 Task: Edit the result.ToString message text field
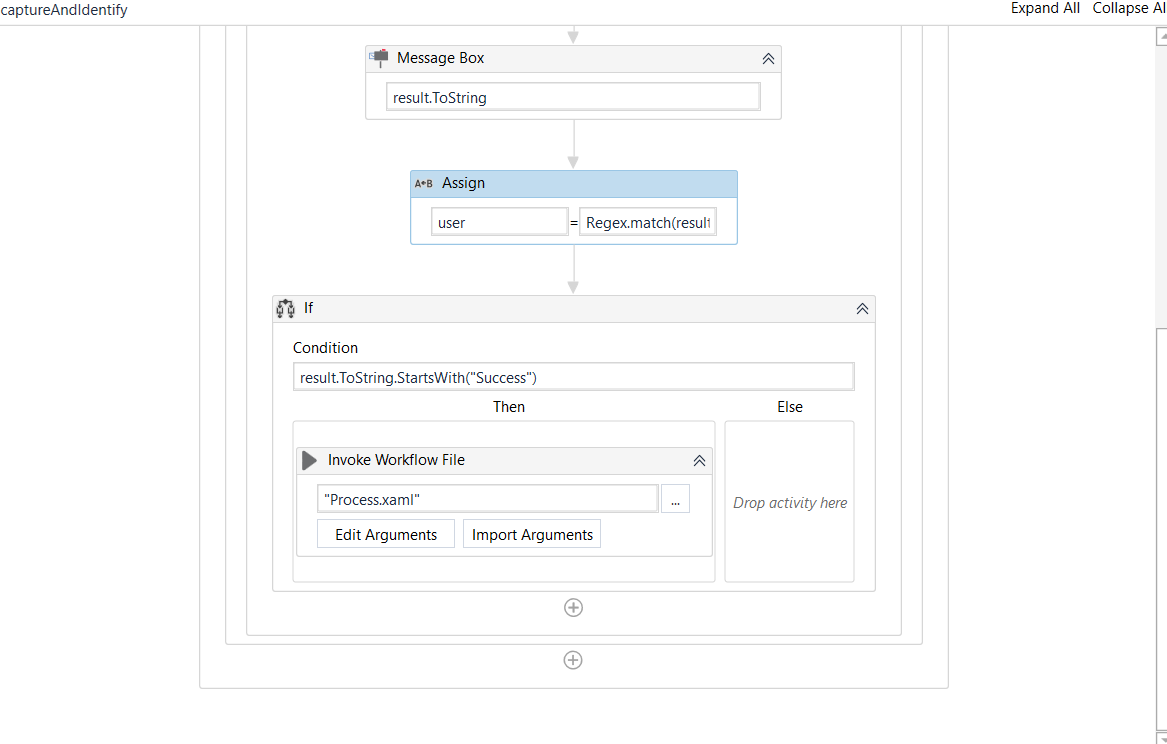(573, 97)
